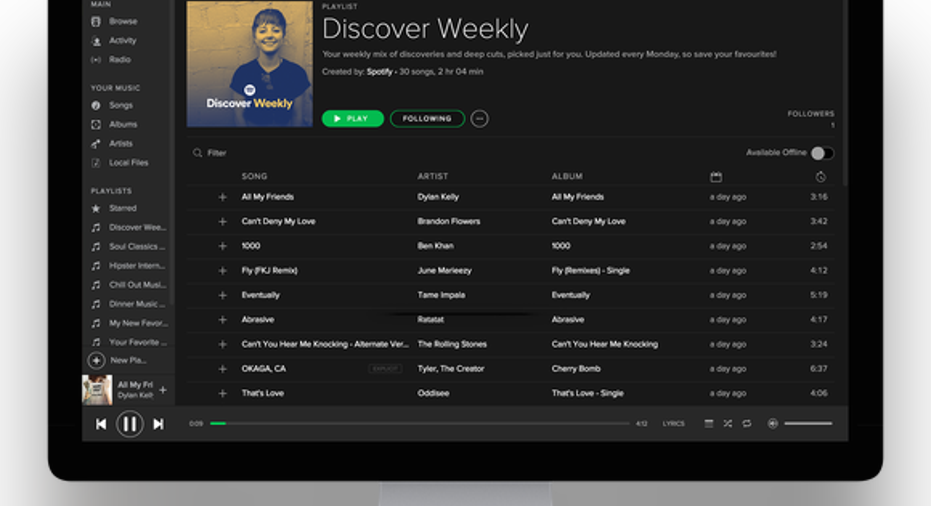931x506 pixels.
Task: Click the now playing album thumbnail
Action: tap(97, 390)
